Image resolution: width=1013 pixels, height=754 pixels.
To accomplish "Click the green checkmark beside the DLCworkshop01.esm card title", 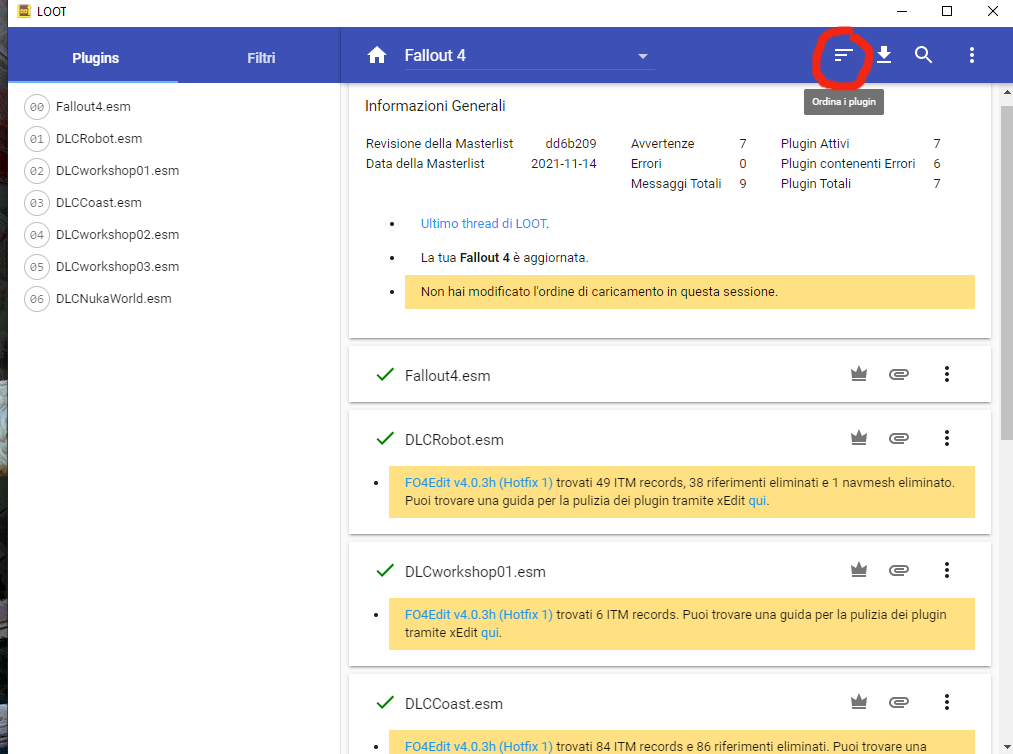I will (x=385, y=570).
